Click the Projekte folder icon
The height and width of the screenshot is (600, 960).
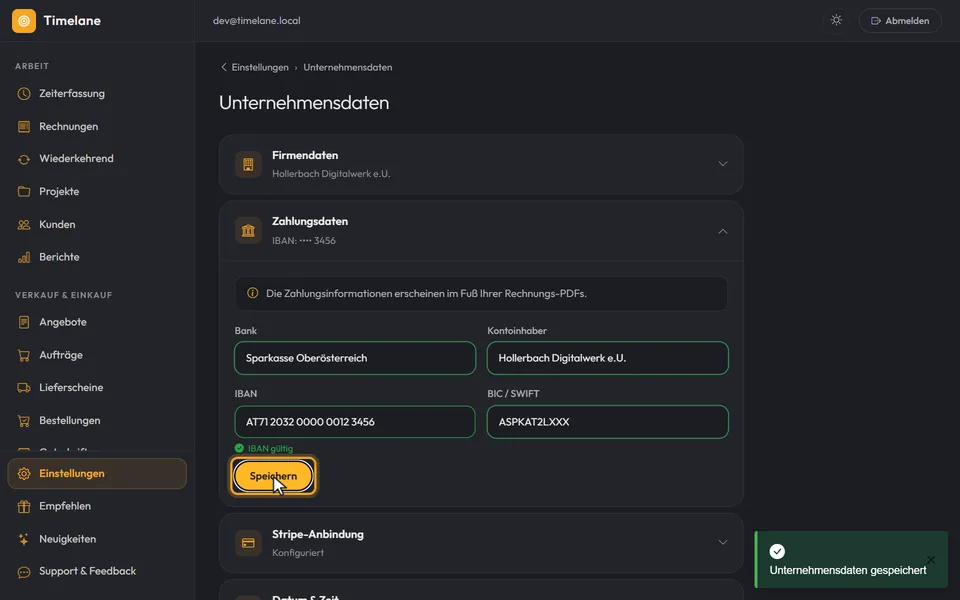pos(24,192)
